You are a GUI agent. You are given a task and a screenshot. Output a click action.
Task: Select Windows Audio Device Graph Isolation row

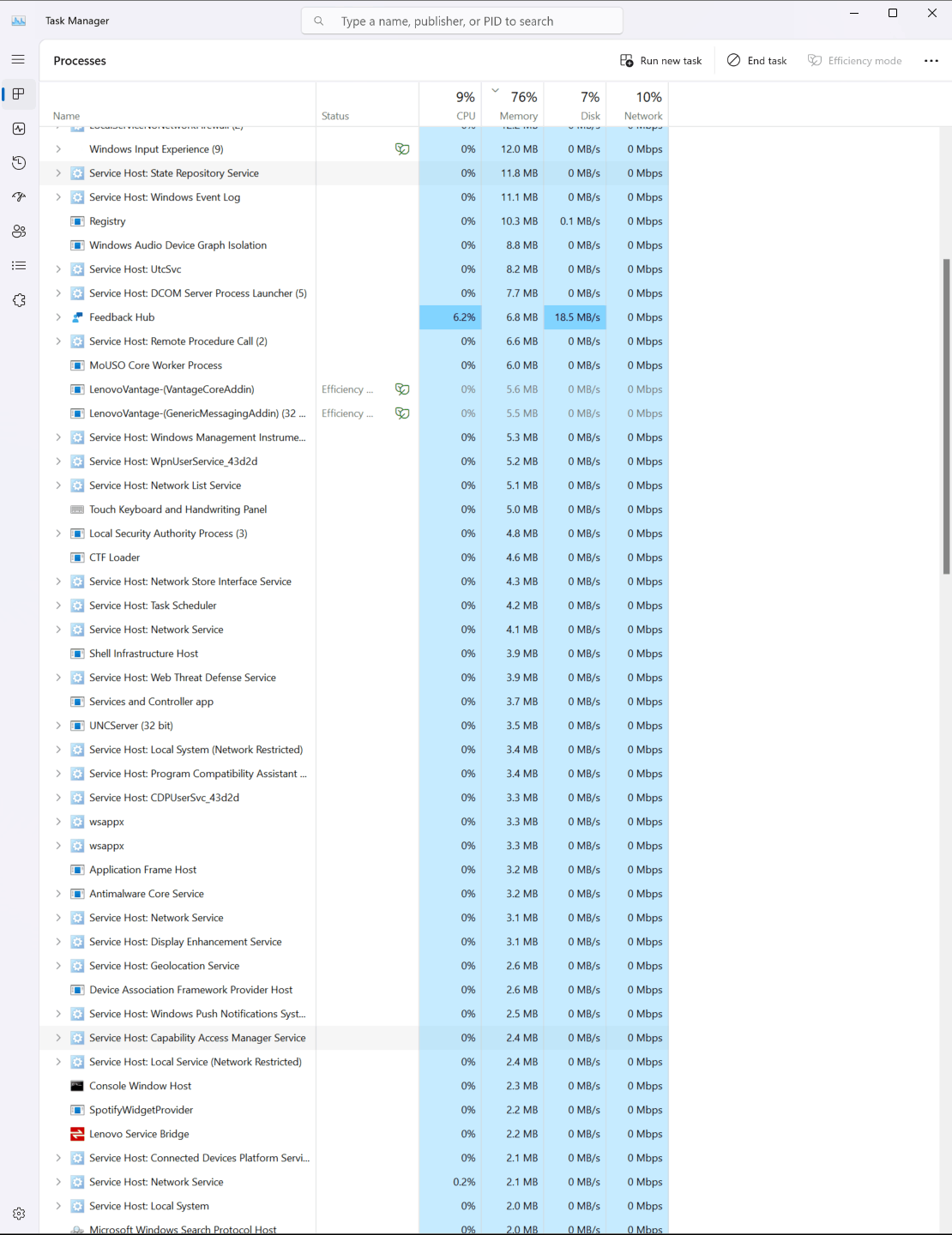(x=354, y=245)
